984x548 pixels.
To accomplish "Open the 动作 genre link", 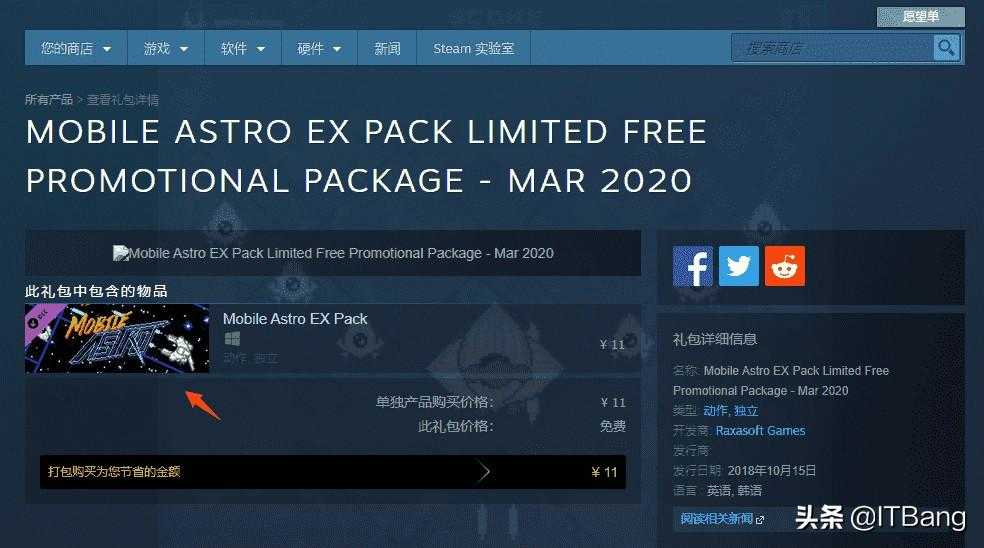I will [x=715, y=411].
